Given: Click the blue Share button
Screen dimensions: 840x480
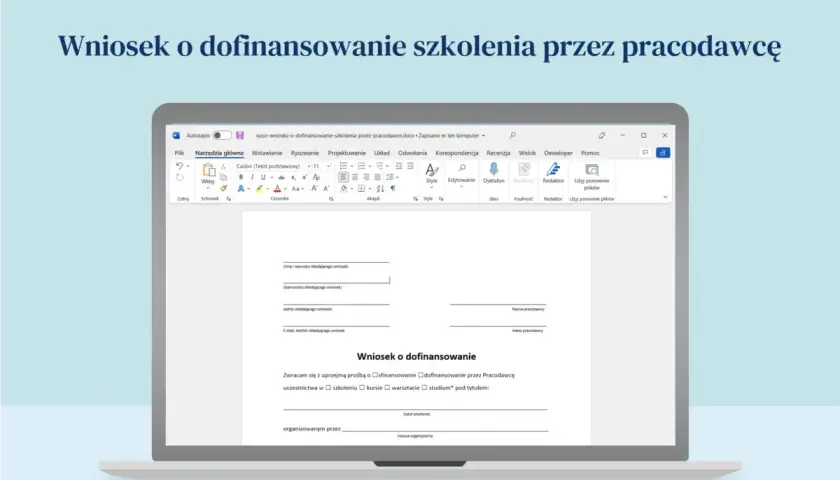Looking at the screenshot, I should click(x=663, y=153).
